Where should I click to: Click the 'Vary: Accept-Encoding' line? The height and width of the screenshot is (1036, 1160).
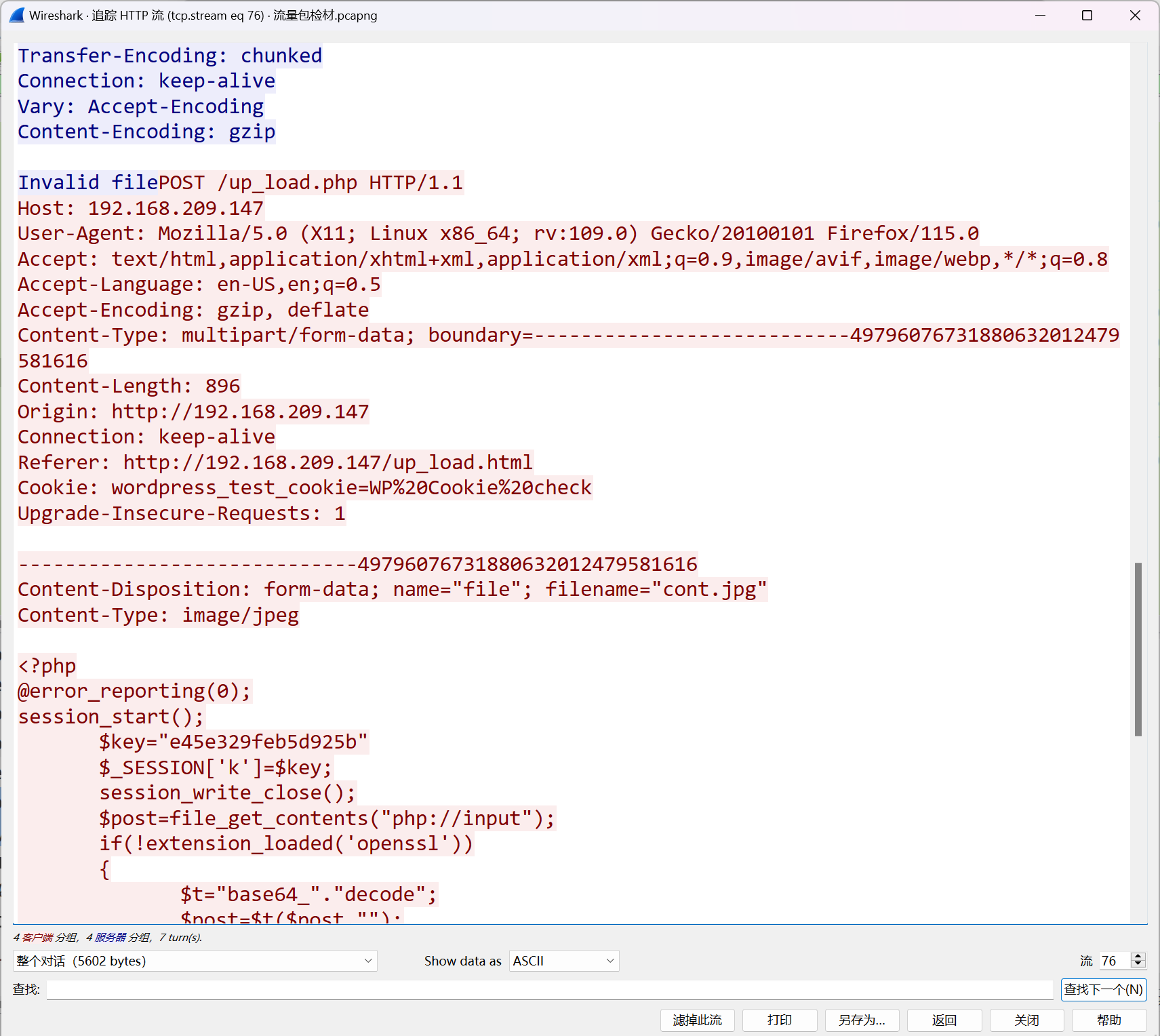[x=140, y=106]
